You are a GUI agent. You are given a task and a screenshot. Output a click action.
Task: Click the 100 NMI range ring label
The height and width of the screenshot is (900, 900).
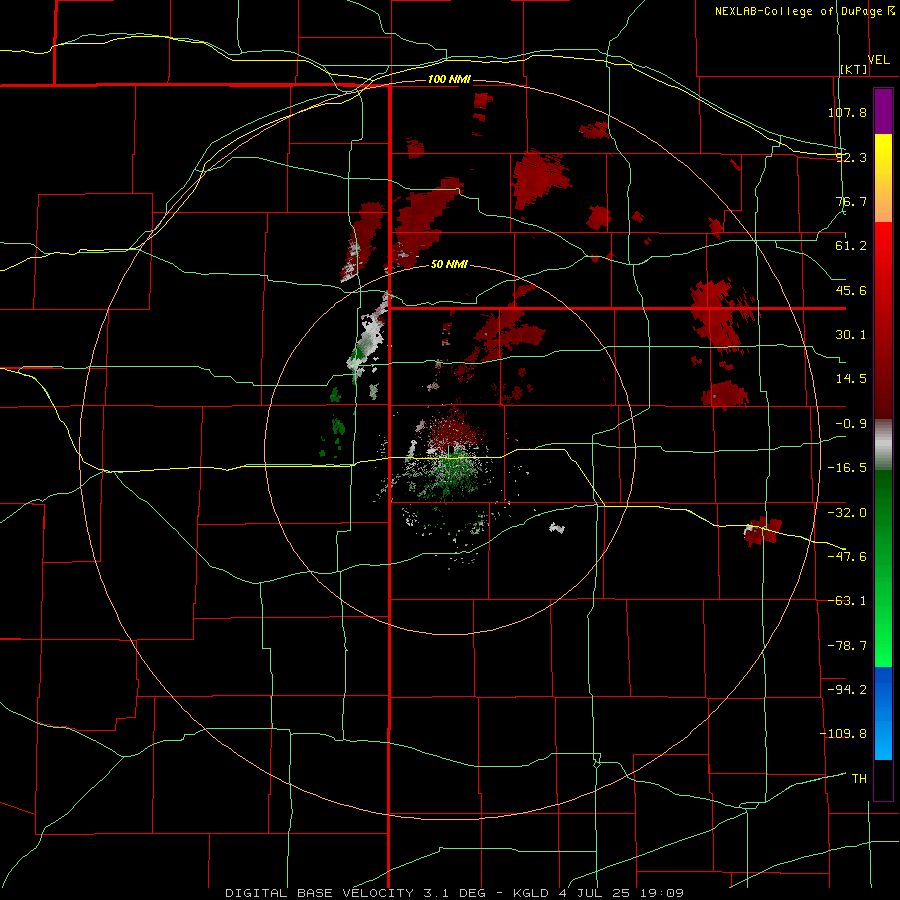(x=449, y=79)
